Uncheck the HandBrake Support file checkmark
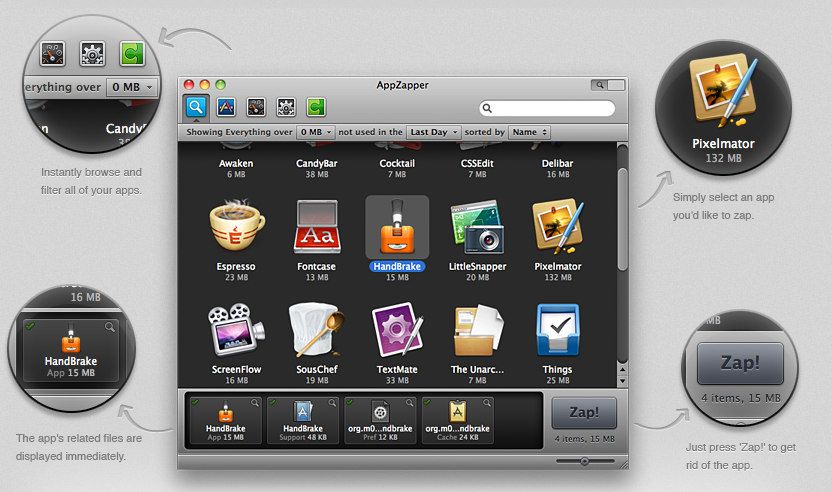This screenshot has width=832, height=492. [272, 402]
